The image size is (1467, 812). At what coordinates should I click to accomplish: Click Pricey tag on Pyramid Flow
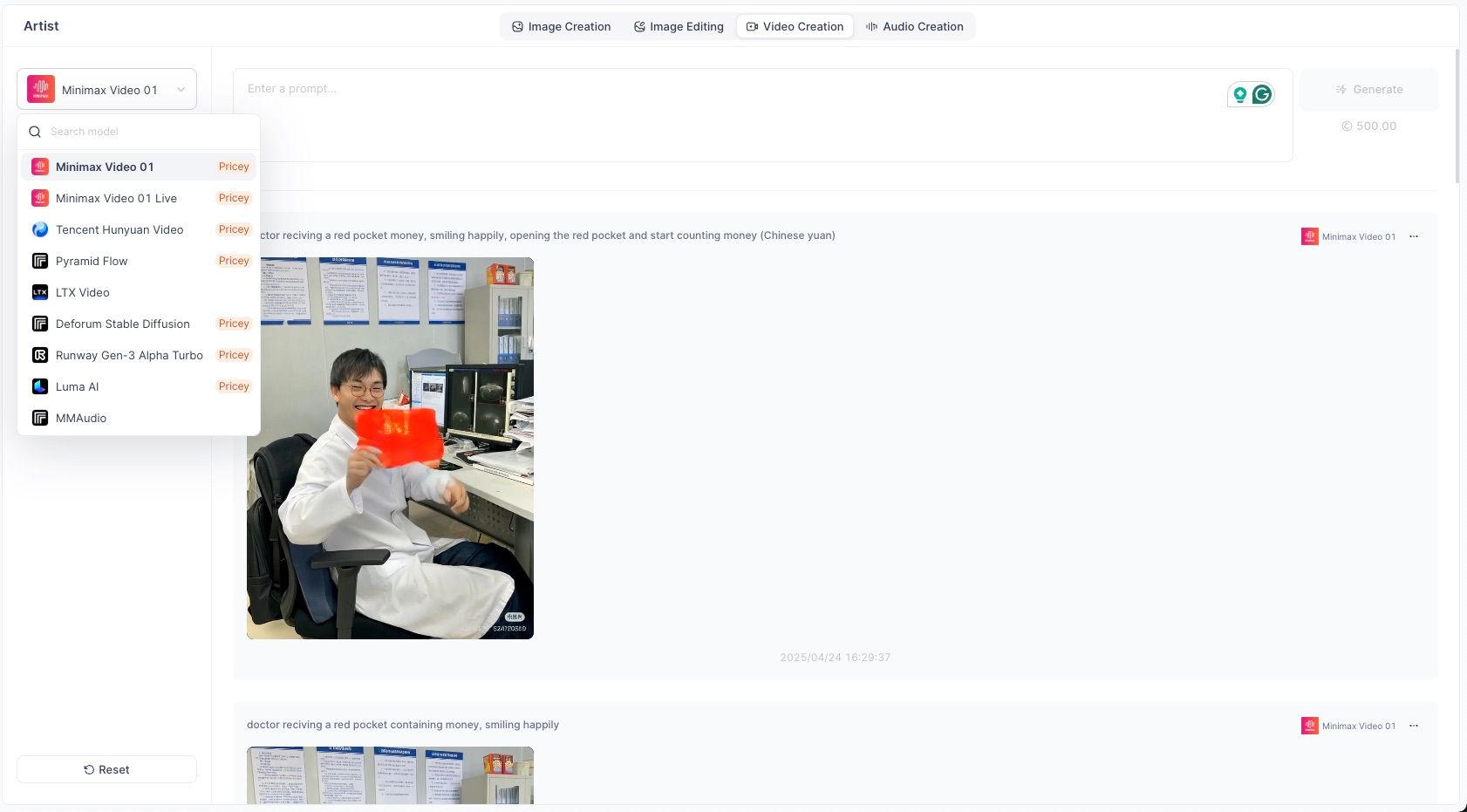coord(234,261)
